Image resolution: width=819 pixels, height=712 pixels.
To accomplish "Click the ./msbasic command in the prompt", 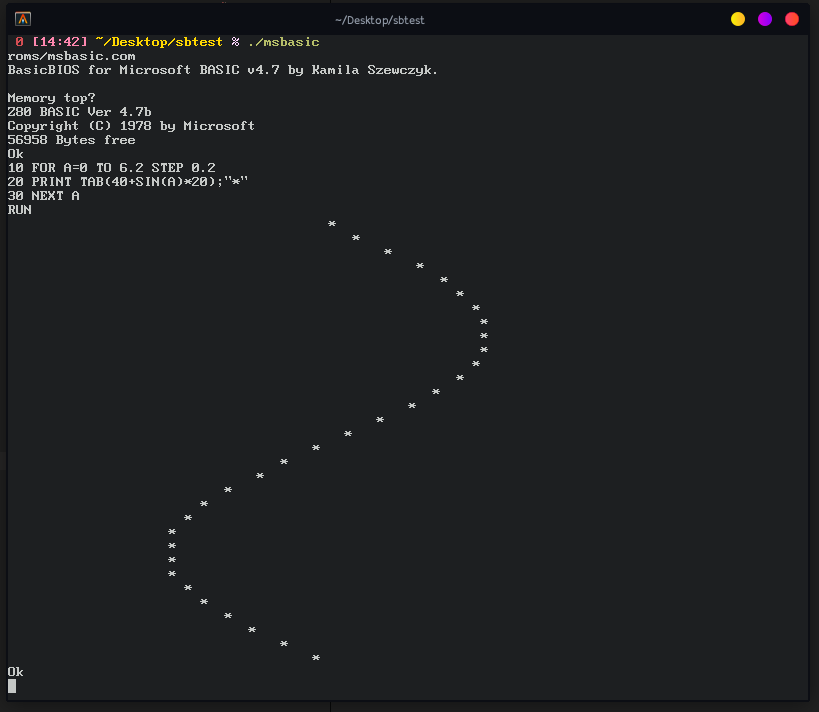I will pyautogui.click(x=284, y=42).
